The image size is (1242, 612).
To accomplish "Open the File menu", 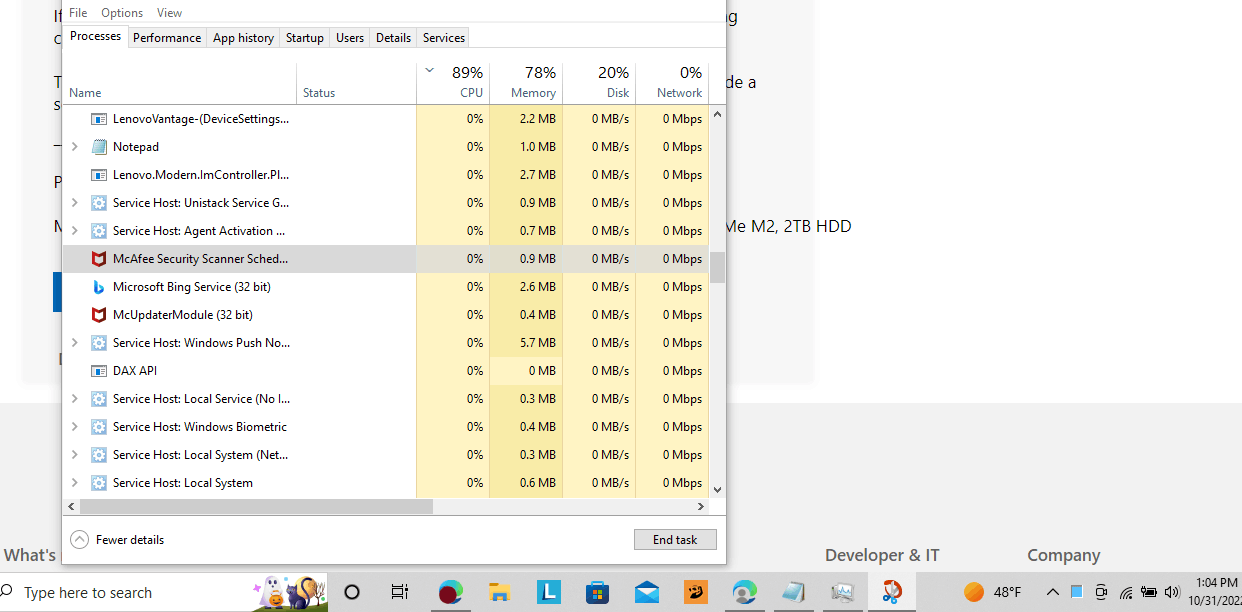I will (x=78, y=13).
